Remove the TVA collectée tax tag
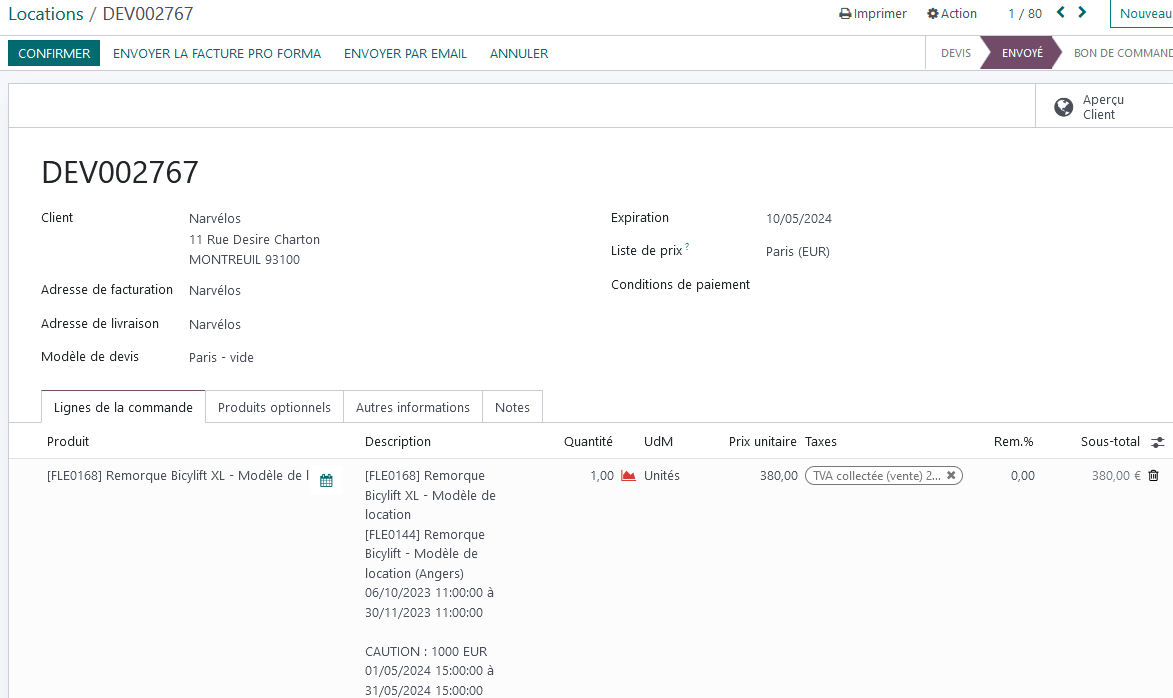 tap(951, 475)
